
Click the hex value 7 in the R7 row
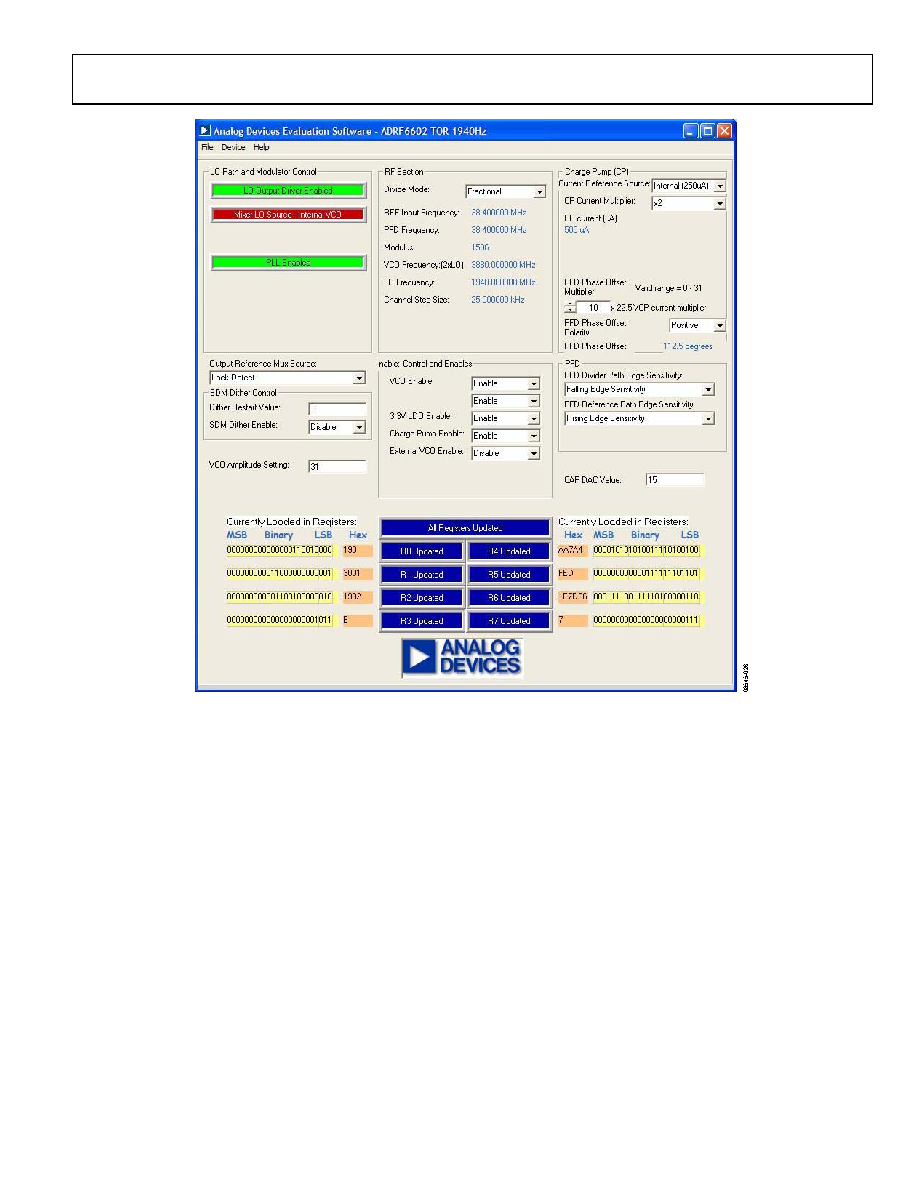(573, 620)
